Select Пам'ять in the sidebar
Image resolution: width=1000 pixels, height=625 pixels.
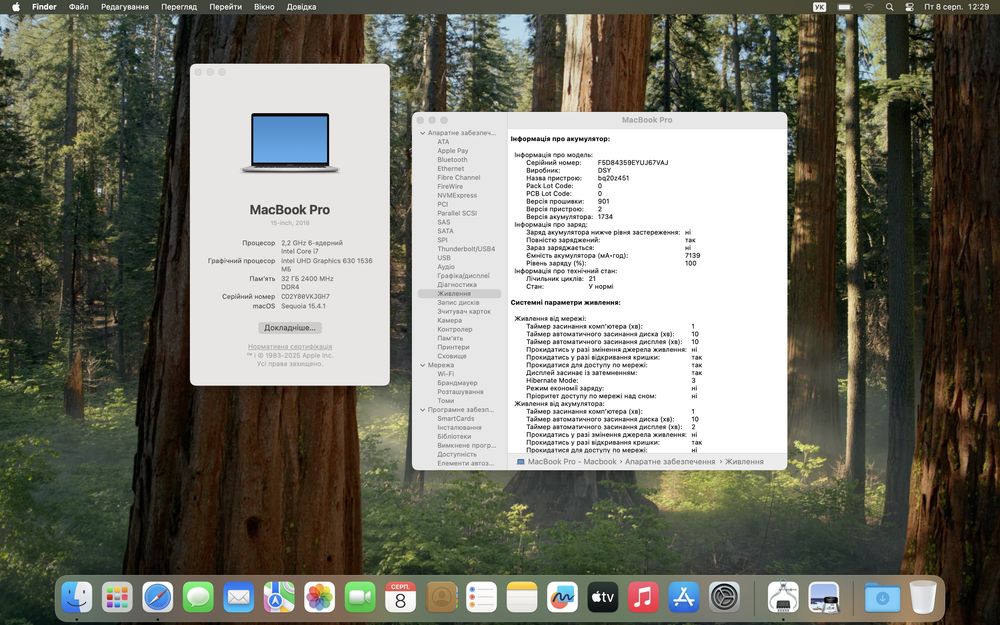click(x=450, y=339)
